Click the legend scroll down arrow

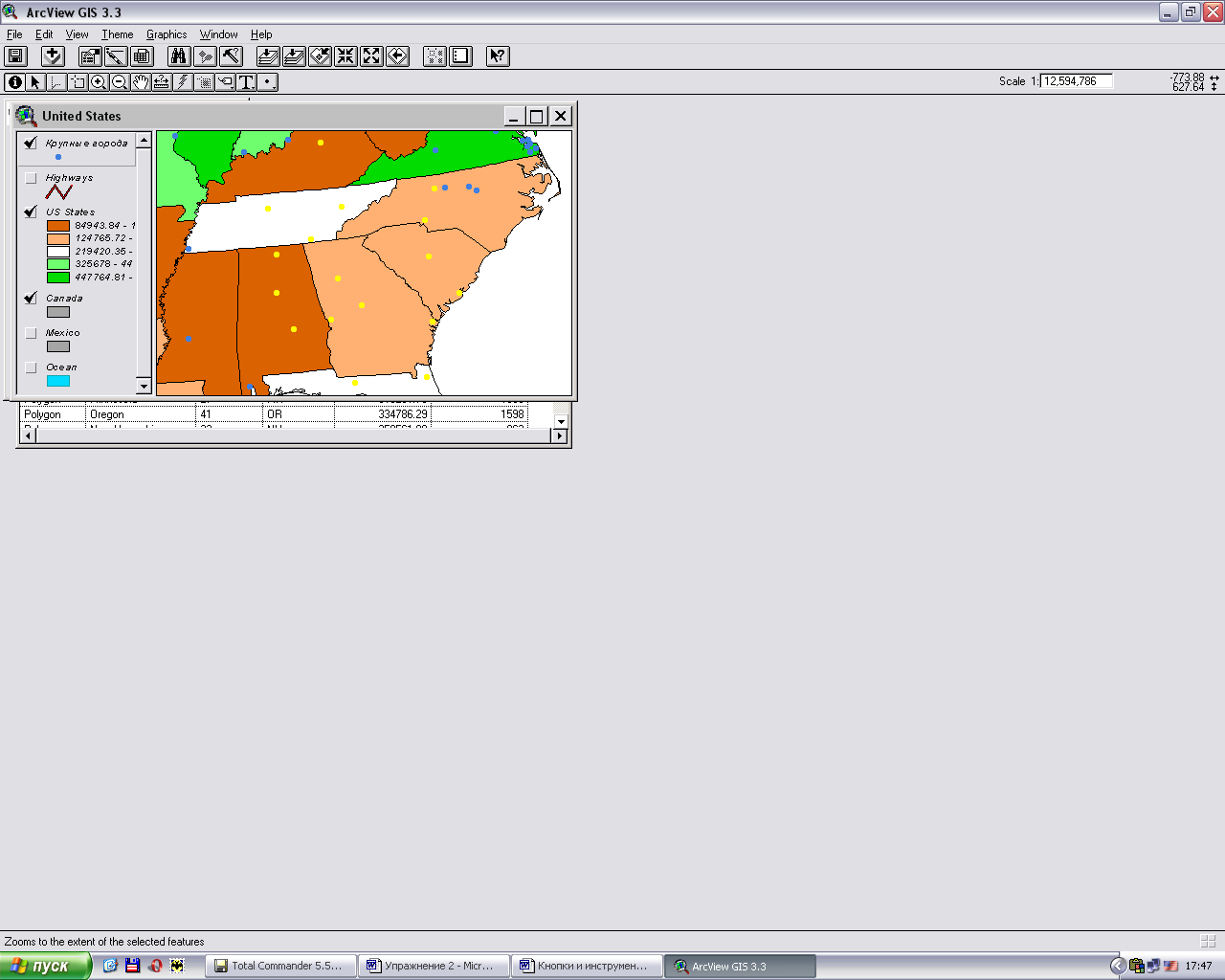tap(144, 387)
